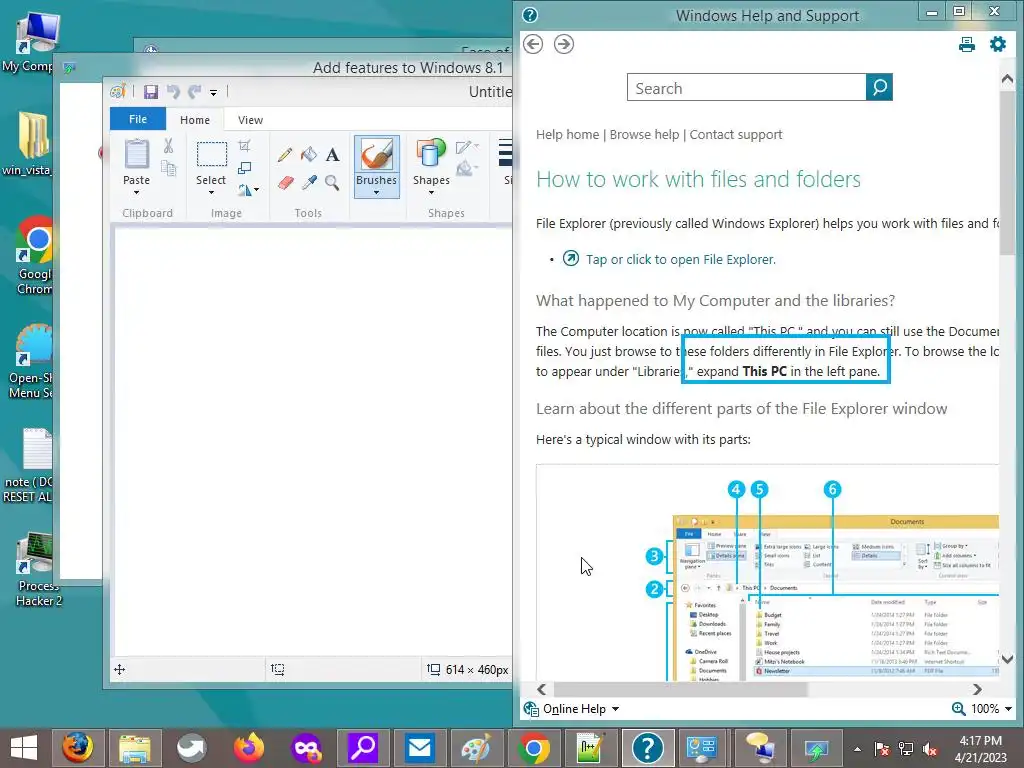Select the Text tool in Paint
The height and width of the screenshot is (768, 1024).
coord(332,155)
